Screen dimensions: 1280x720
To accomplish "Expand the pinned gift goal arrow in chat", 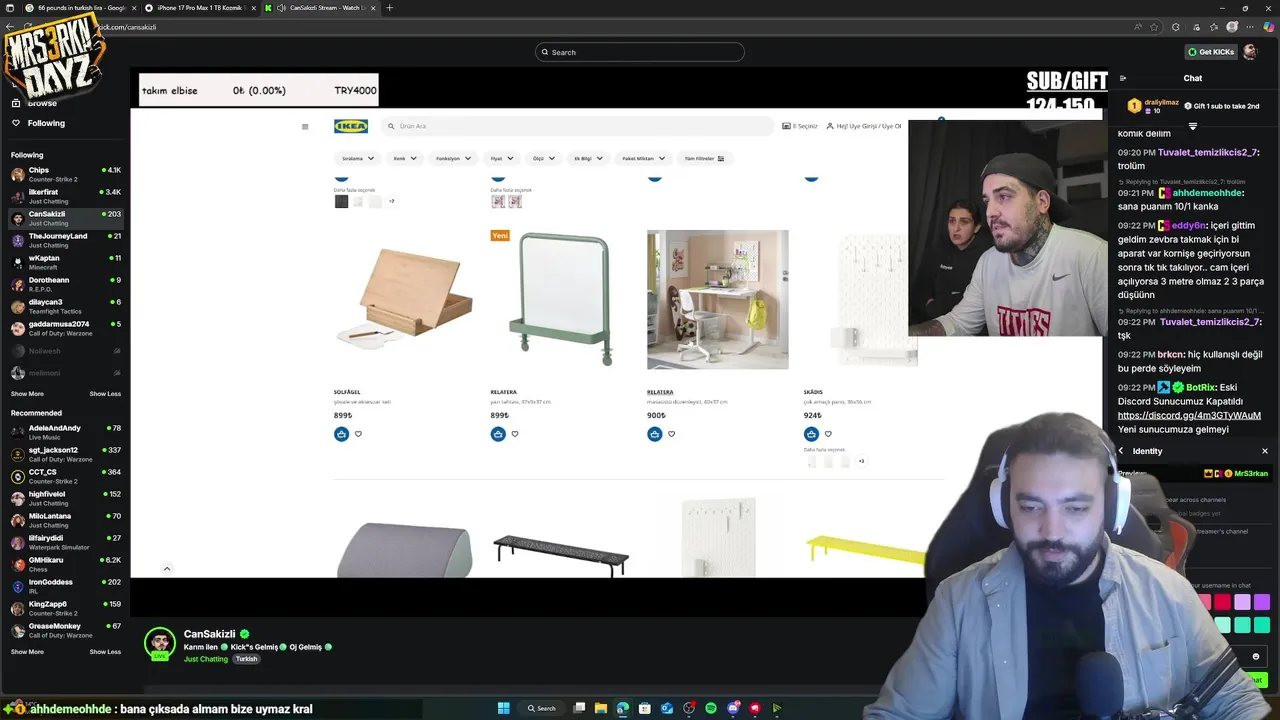I will [x=1192, y=127].
